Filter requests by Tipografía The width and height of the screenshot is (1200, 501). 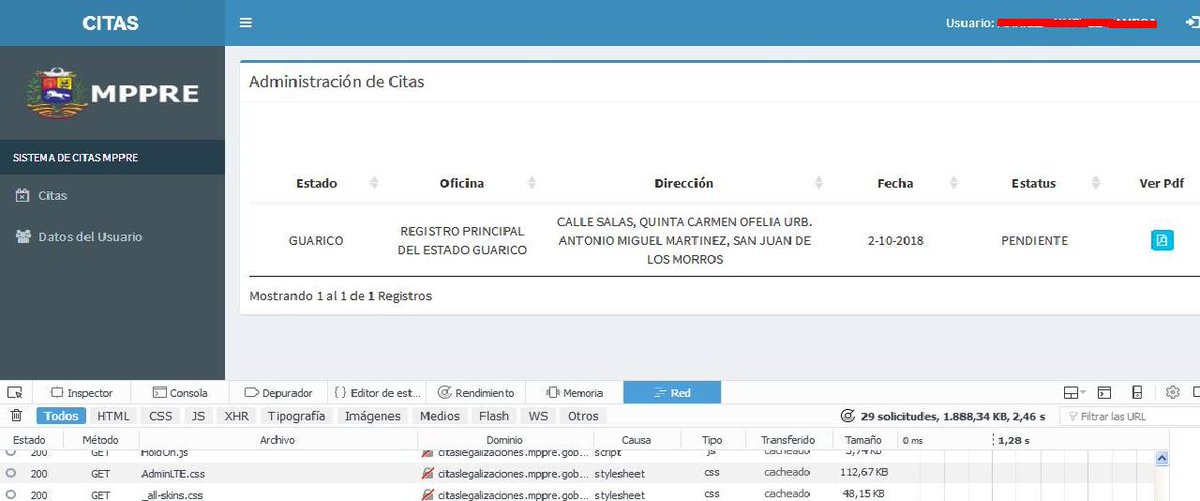pyautogui.click(x=296, y=416)
